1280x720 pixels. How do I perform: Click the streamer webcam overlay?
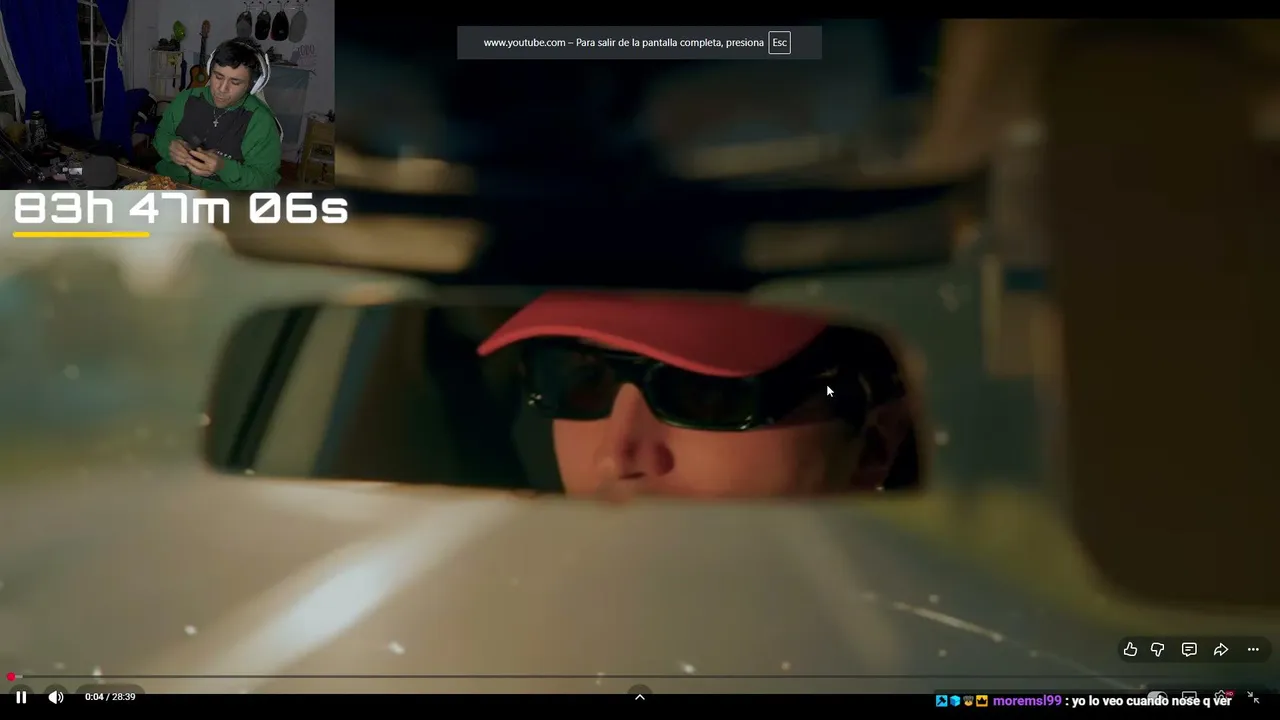(167, 95)
